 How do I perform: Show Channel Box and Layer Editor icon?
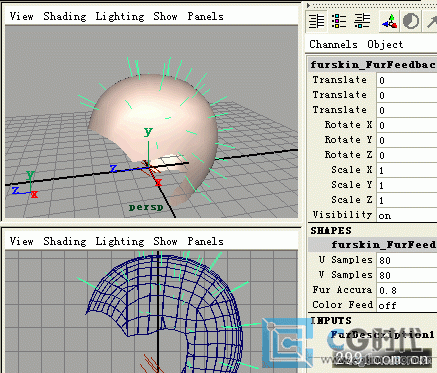click(362, 21)
